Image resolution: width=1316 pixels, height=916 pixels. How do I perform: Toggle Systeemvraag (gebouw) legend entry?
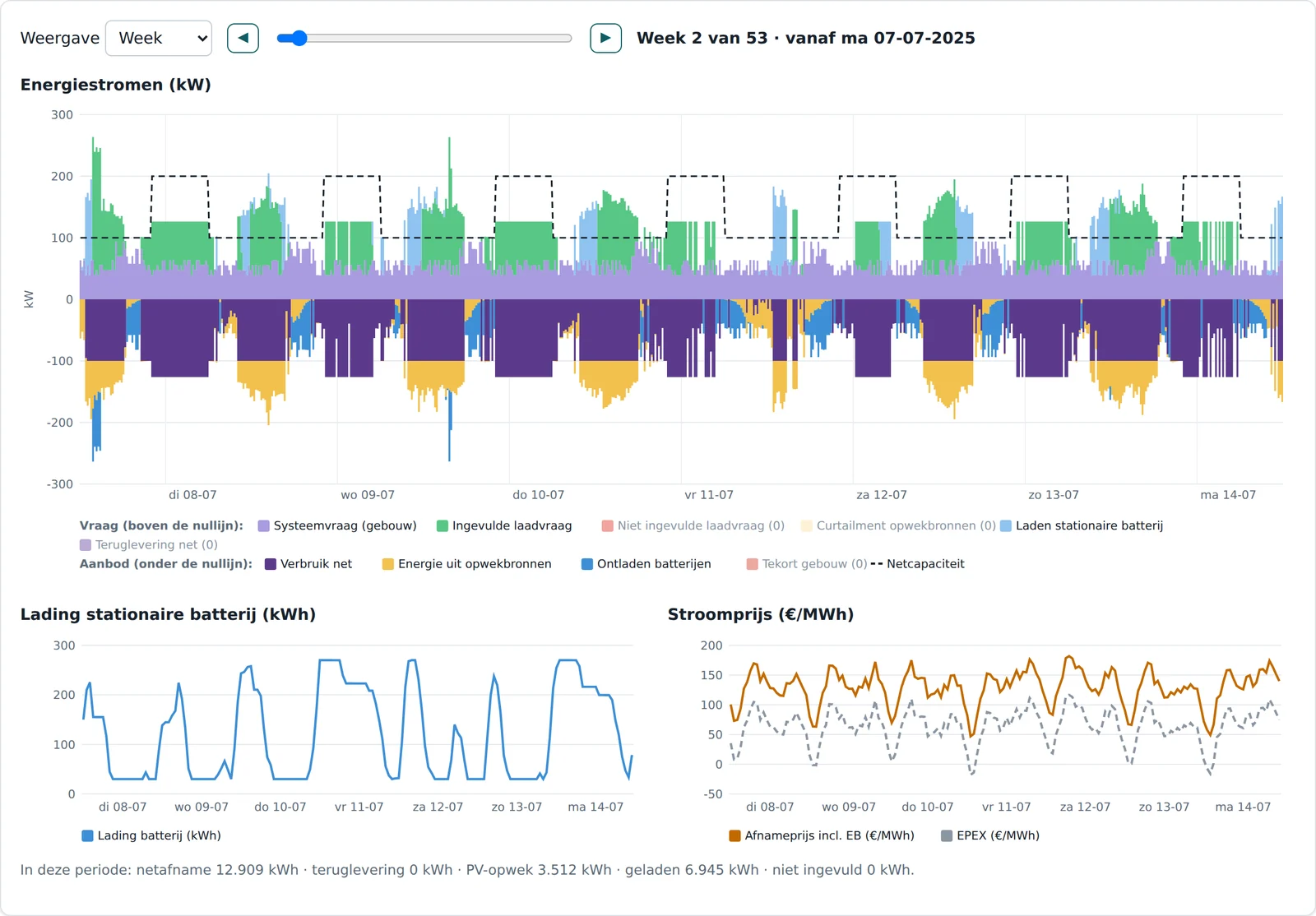pyautogui.click(x=337, y=525)
